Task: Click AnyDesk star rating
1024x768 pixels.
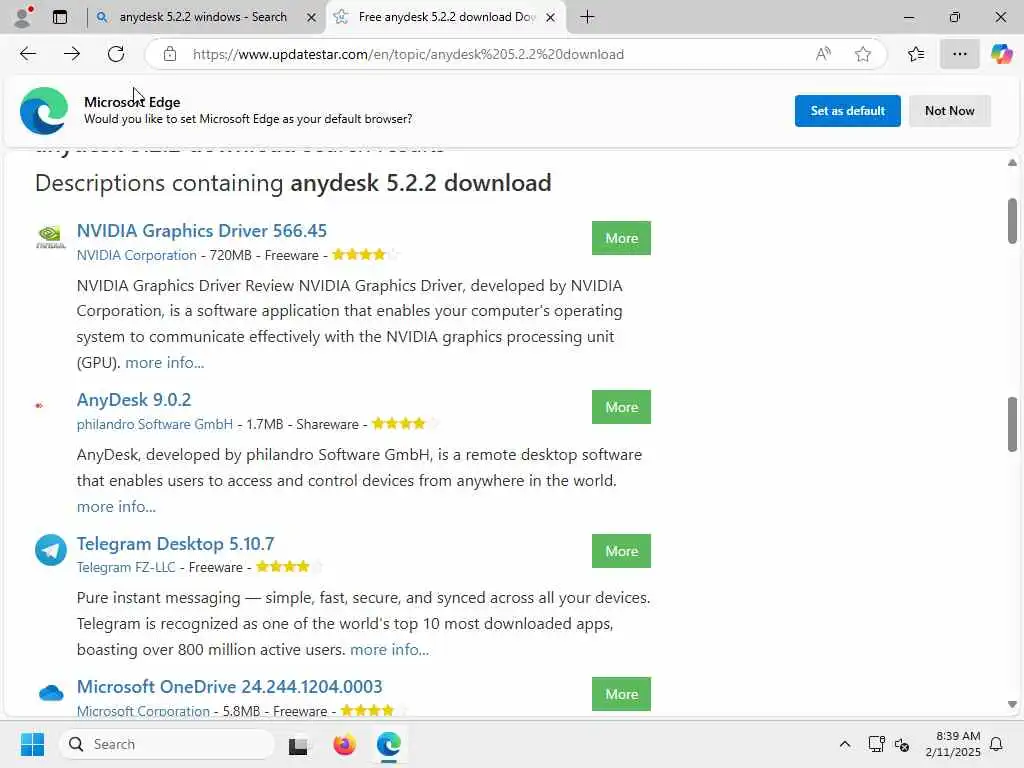Action: pos(405,424)
